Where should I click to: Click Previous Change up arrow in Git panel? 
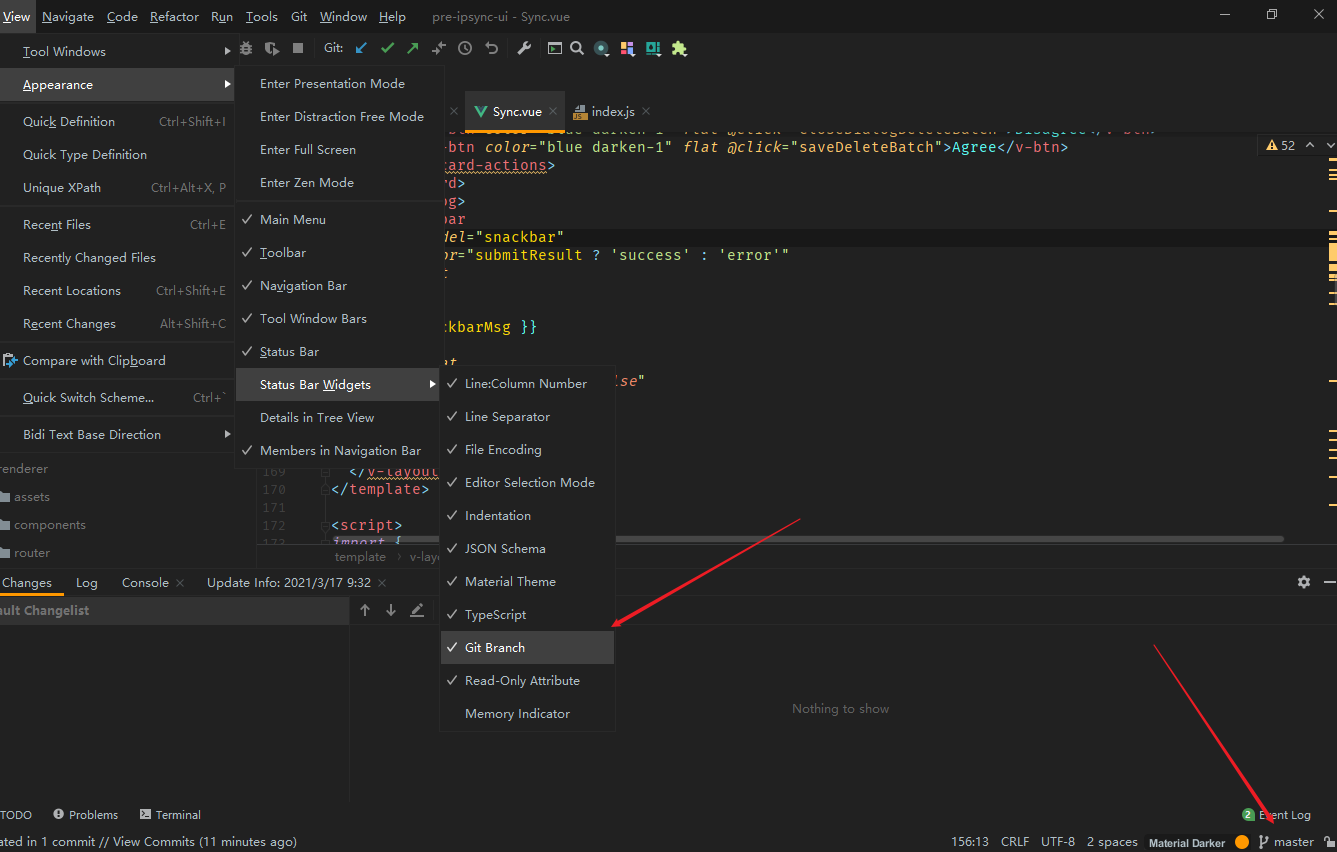(365, 610)
